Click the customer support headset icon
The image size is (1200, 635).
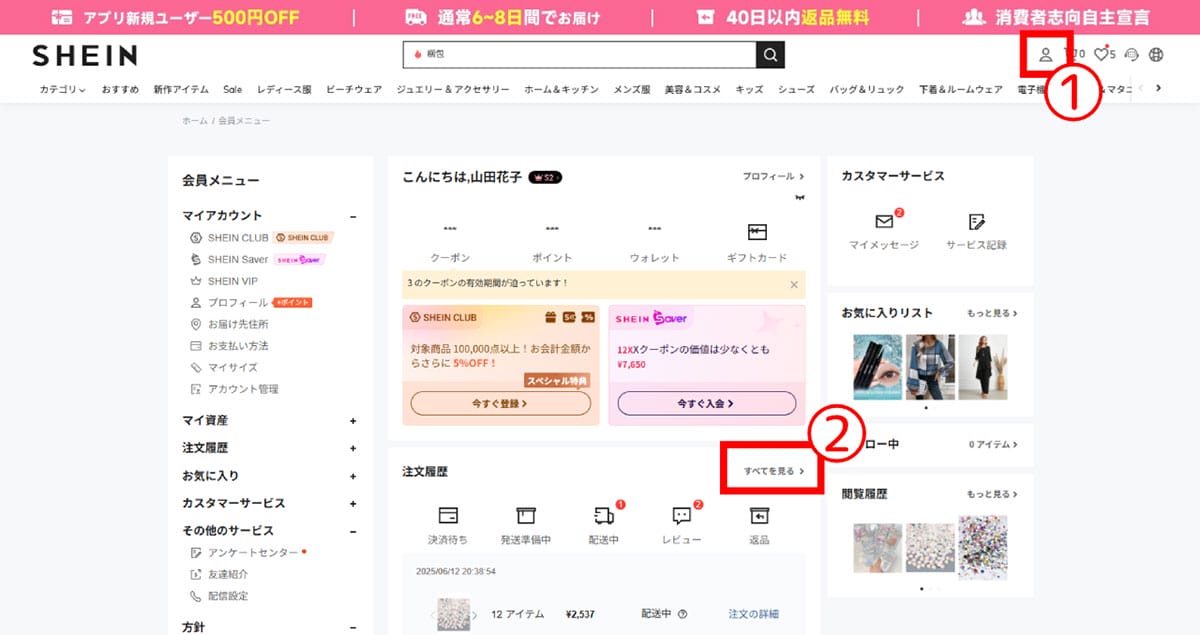click(1131, 55)
